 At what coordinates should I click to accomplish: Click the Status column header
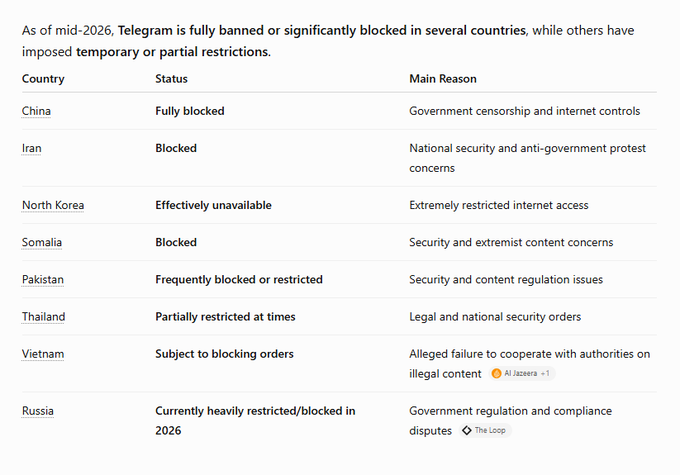[171, 79]
